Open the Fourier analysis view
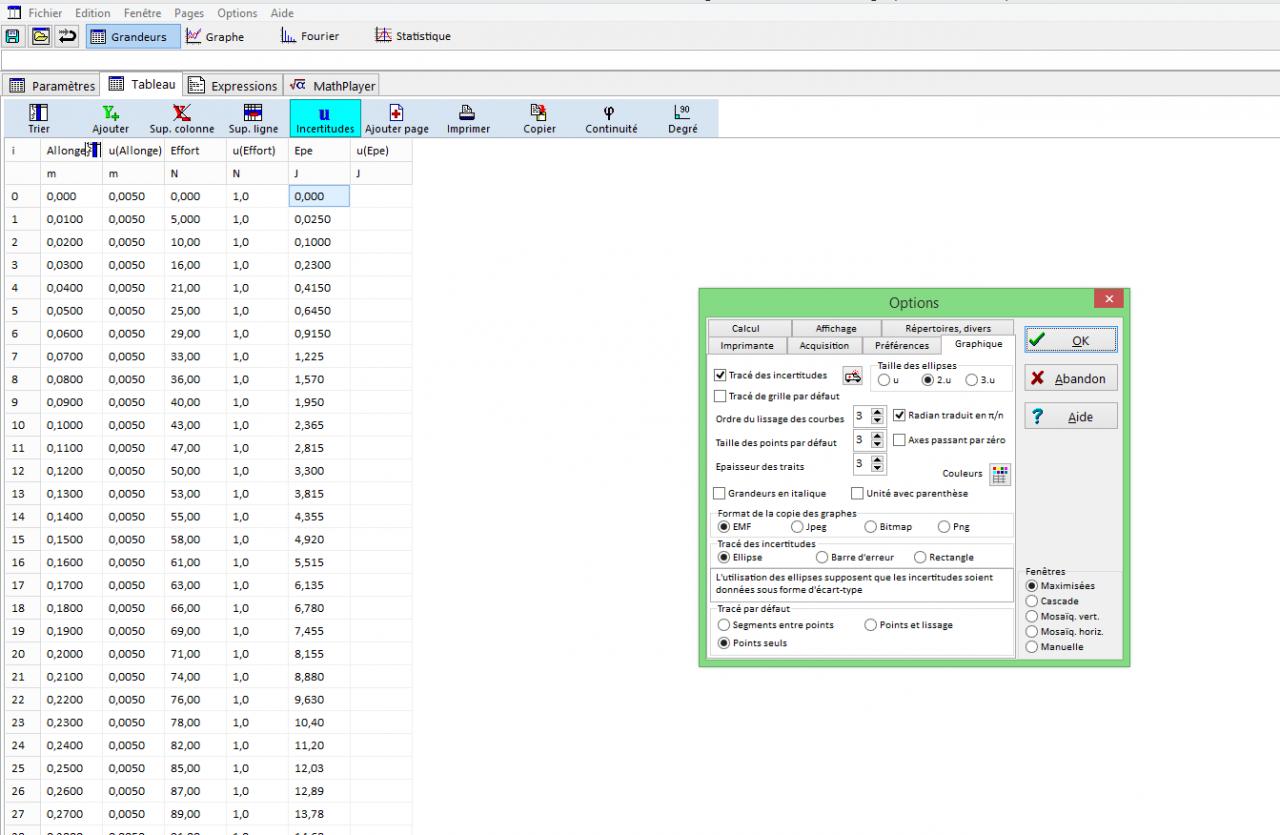This screenshot has width=1280, height=835. pyautogui.click(x=310, y=36)
